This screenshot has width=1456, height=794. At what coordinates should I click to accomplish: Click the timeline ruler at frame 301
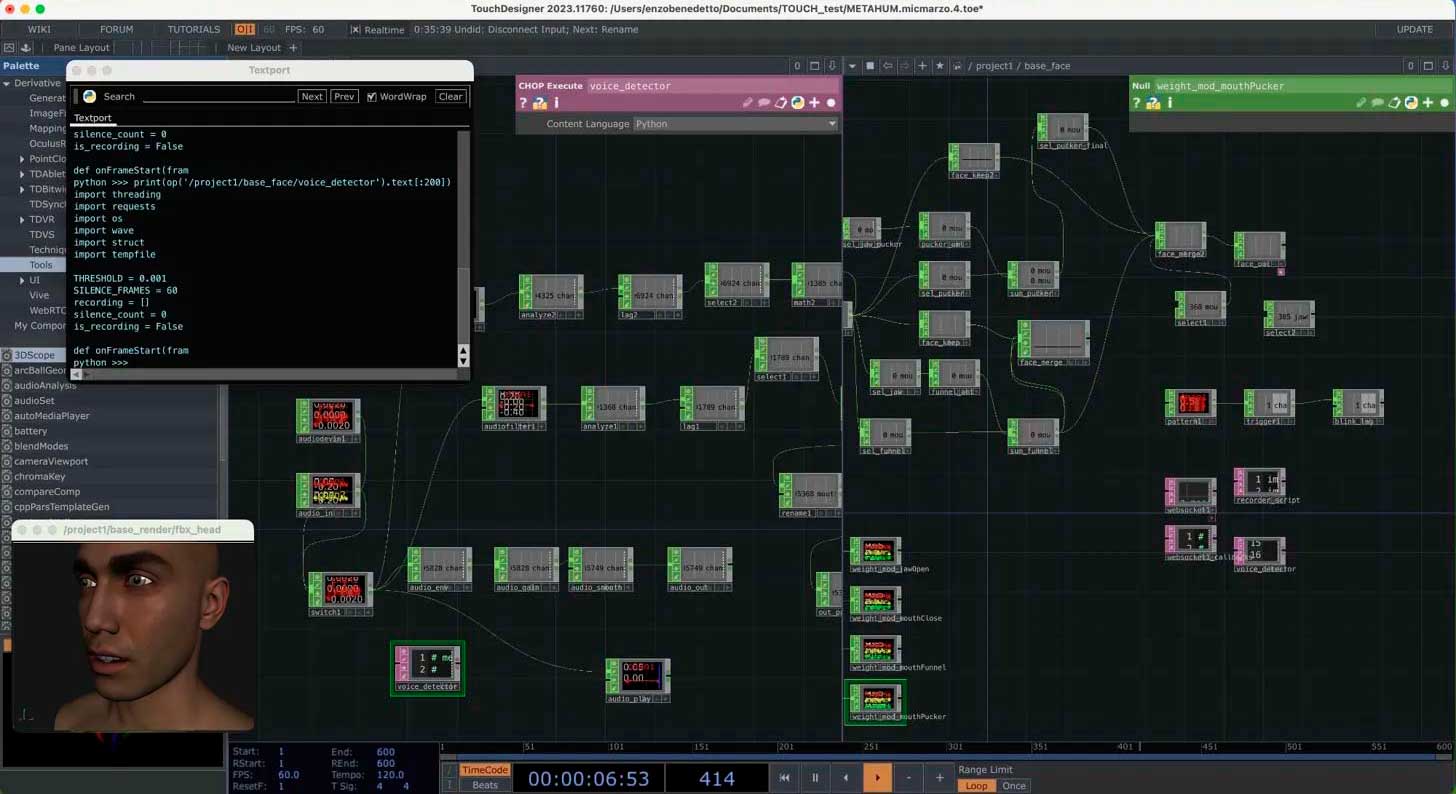(x=955, y=747)
